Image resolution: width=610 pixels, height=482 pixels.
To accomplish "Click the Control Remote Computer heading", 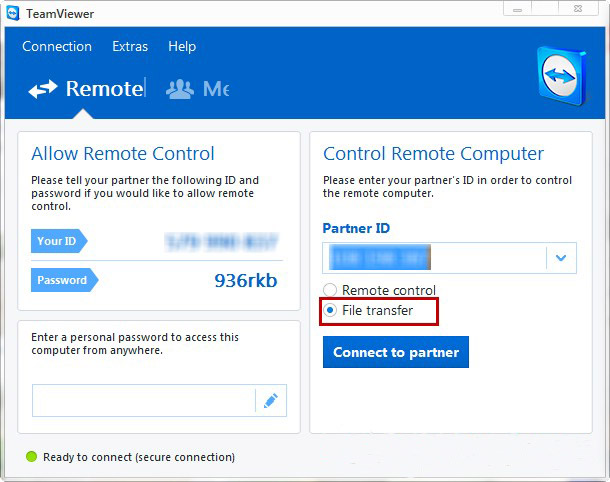I will pyautogui.click(x=433, y=154).
